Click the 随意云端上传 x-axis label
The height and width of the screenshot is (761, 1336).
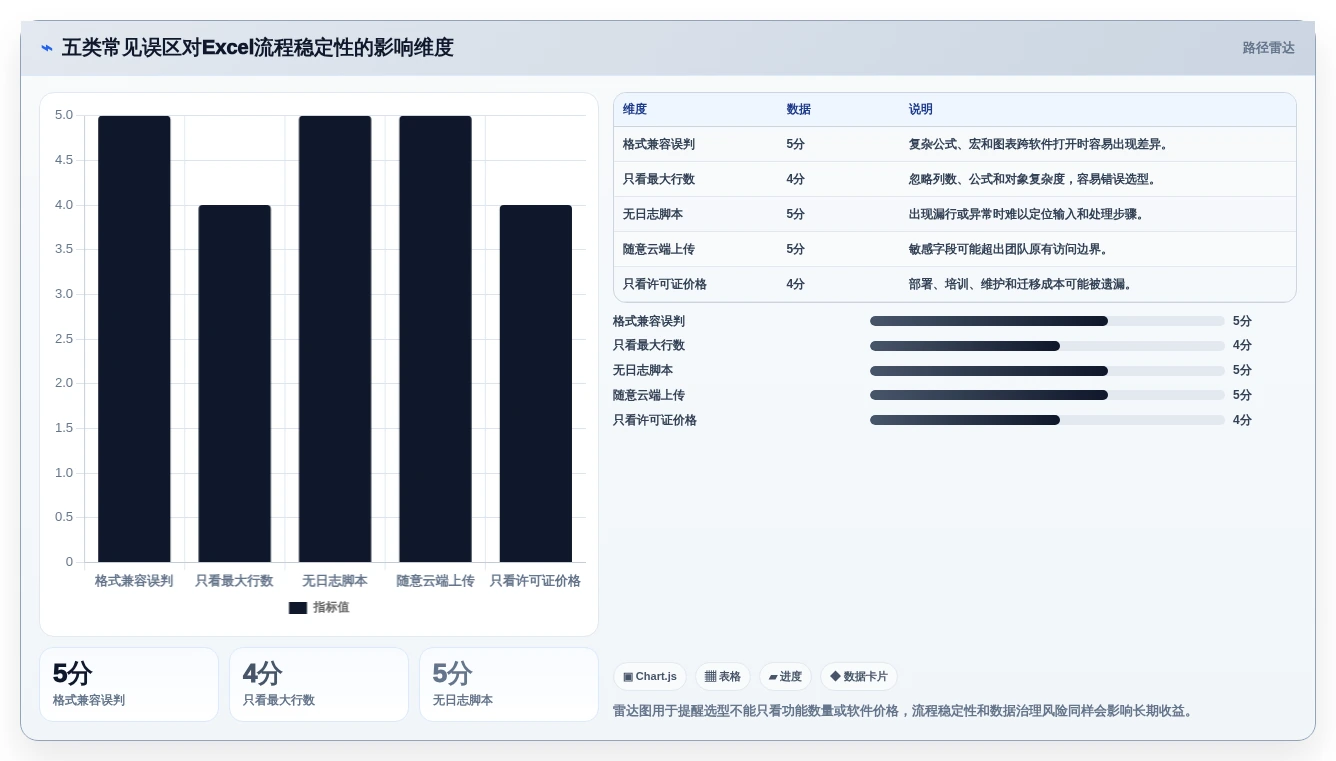coord(435,581)
